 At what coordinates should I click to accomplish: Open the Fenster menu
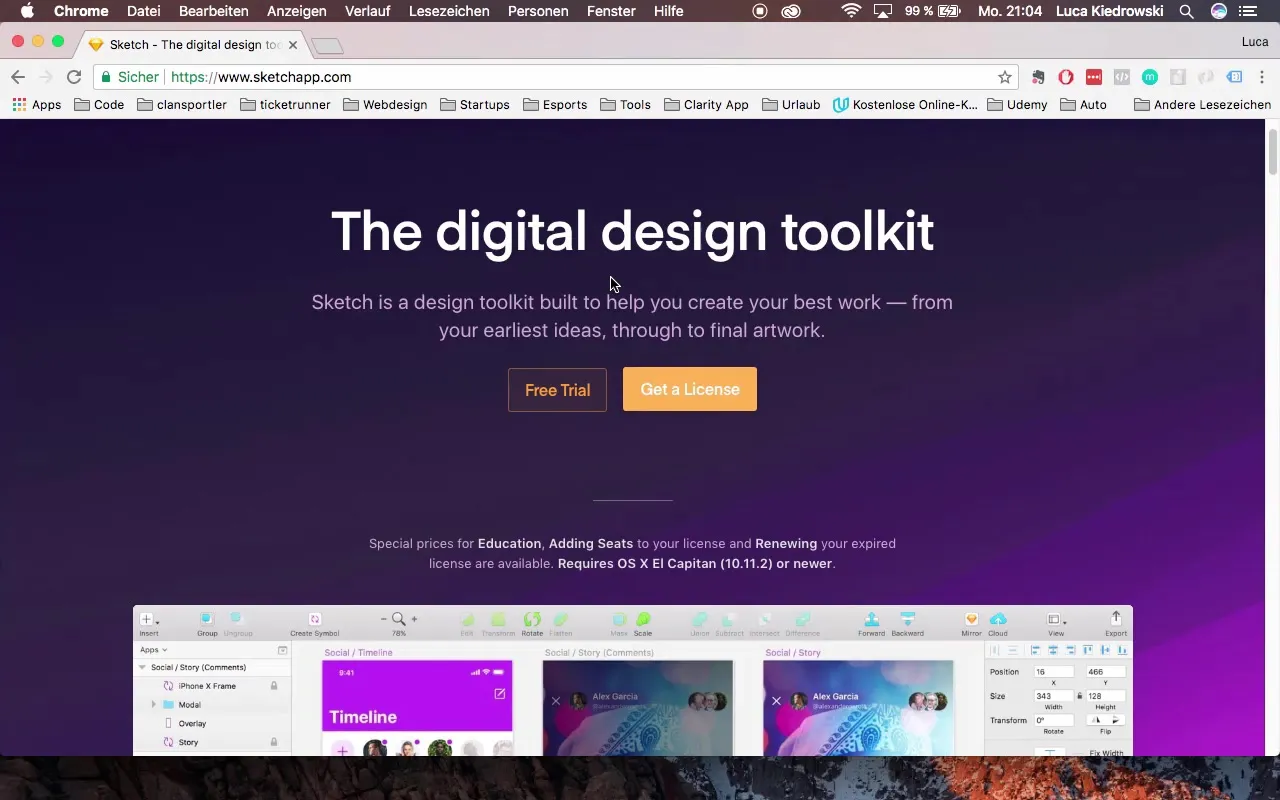(x=611, y=11)
